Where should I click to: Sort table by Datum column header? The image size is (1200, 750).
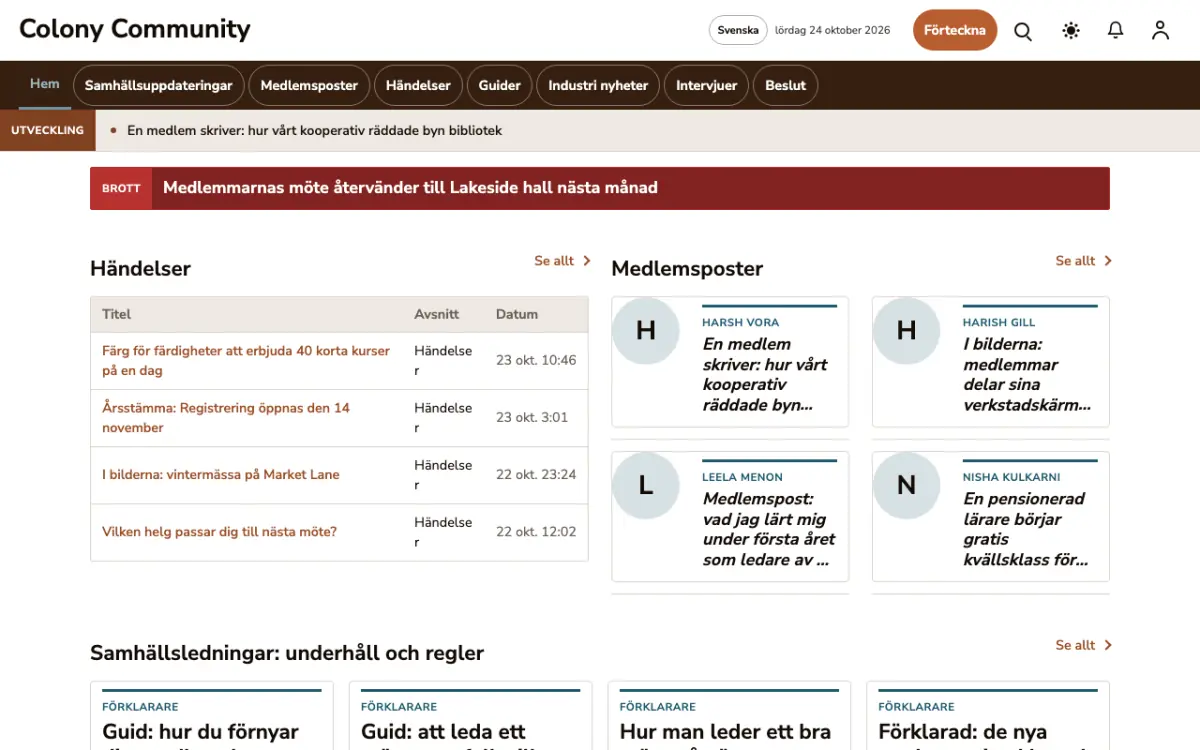517,314
